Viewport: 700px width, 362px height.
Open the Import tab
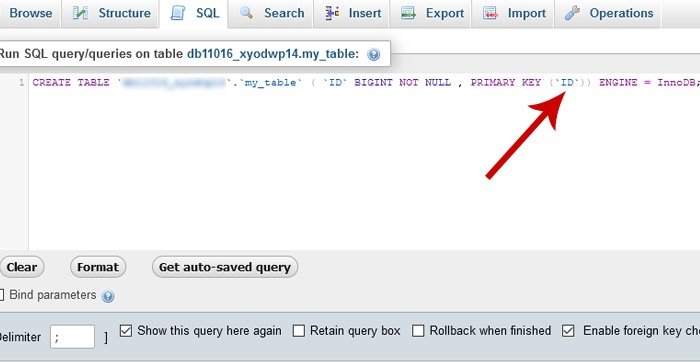click(512, 13)
